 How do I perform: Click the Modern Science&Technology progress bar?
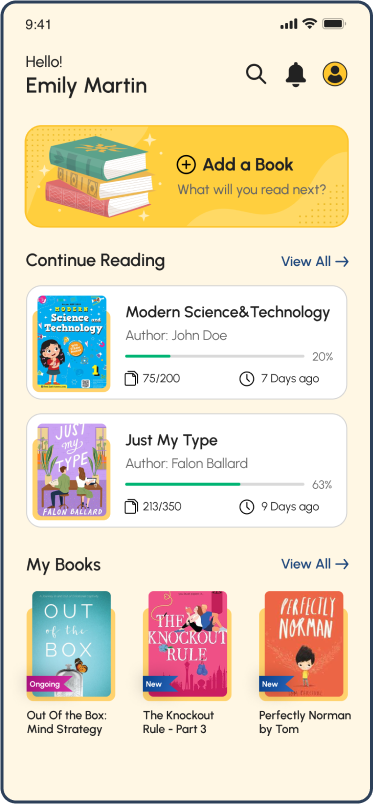click(215, 356)
